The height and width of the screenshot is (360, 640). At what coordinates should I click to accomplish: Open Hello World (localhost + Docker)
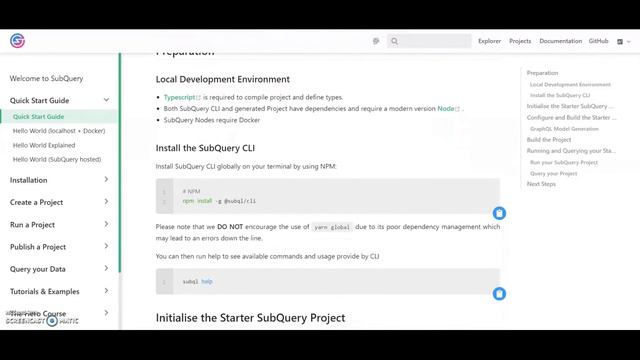[x=59, y=131]
